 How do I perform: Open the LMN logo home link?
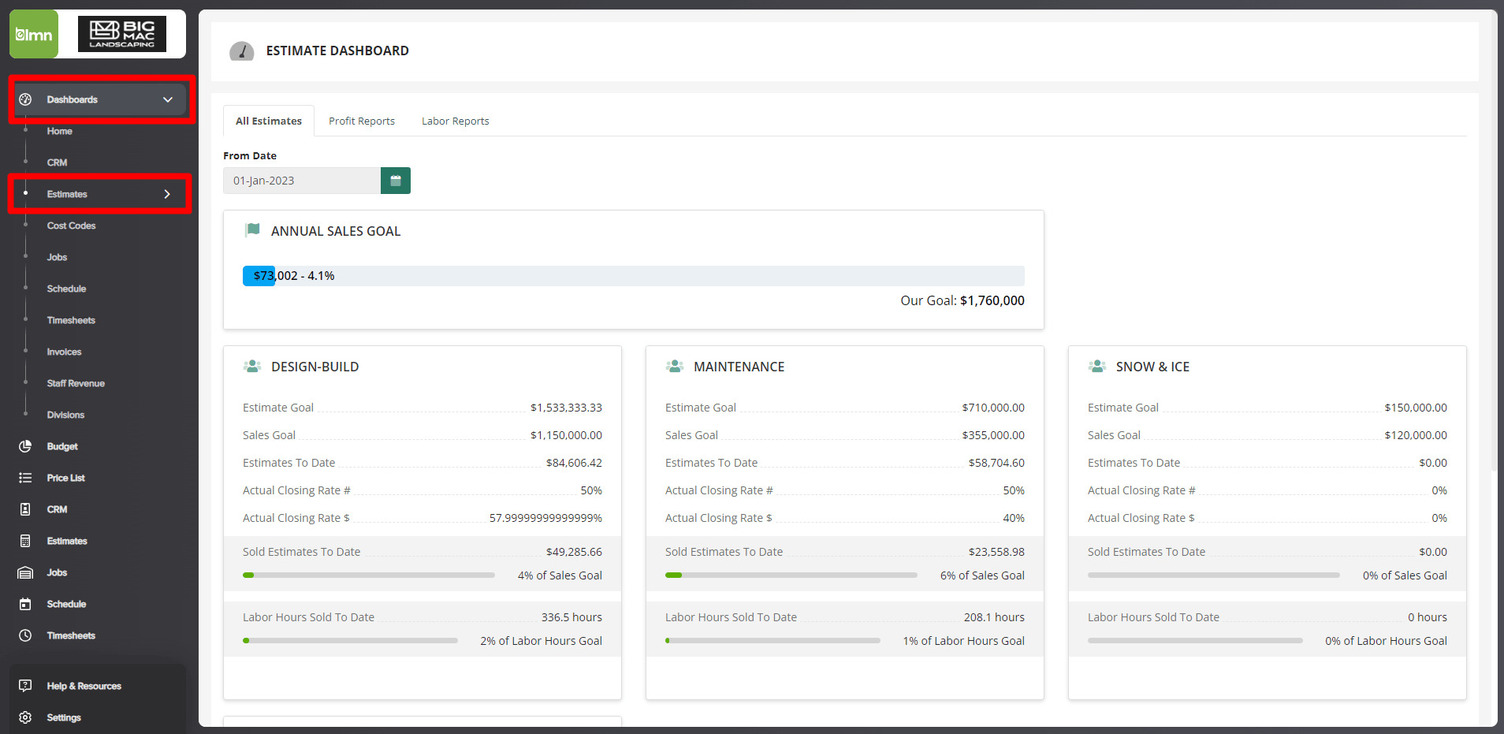pos(33,33)
